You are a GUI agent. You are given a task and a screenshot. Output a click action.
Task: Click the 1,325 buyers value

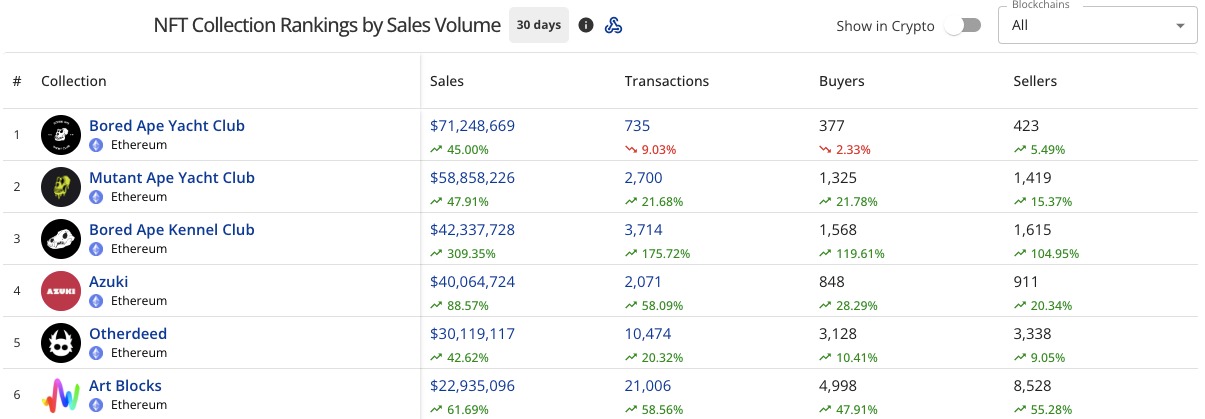click(838, 178)
